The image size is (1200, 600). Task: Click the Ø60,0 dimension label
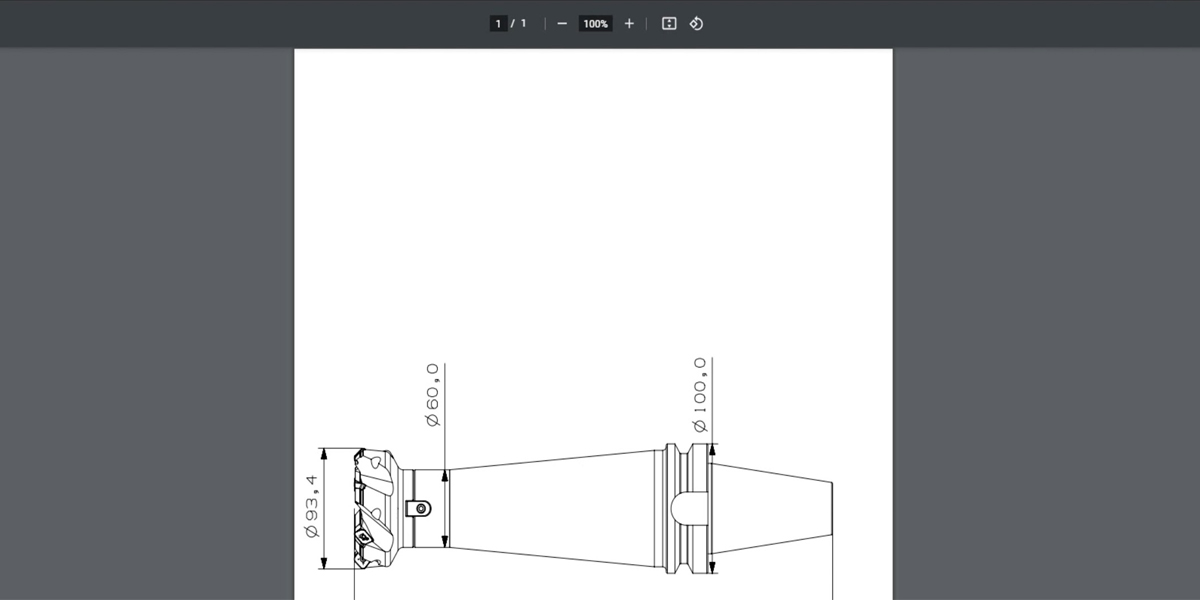click(433, 395)
